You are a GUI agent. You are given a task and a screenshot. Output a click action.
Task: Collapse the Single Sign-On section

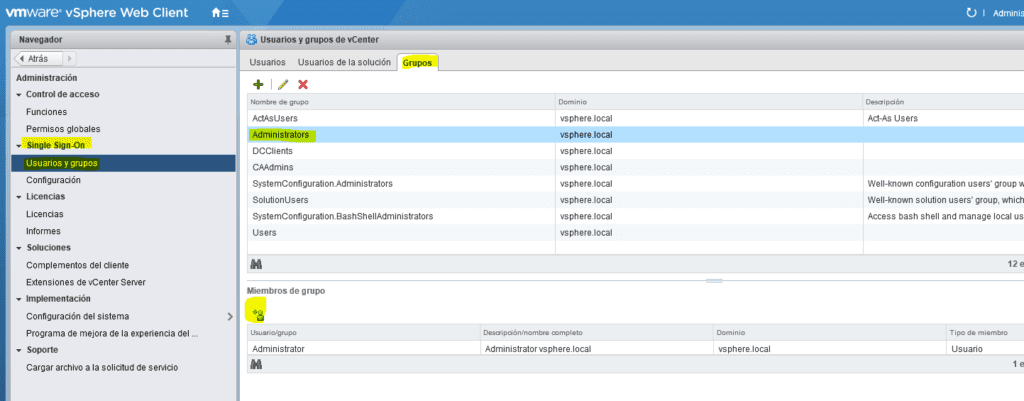20,146
